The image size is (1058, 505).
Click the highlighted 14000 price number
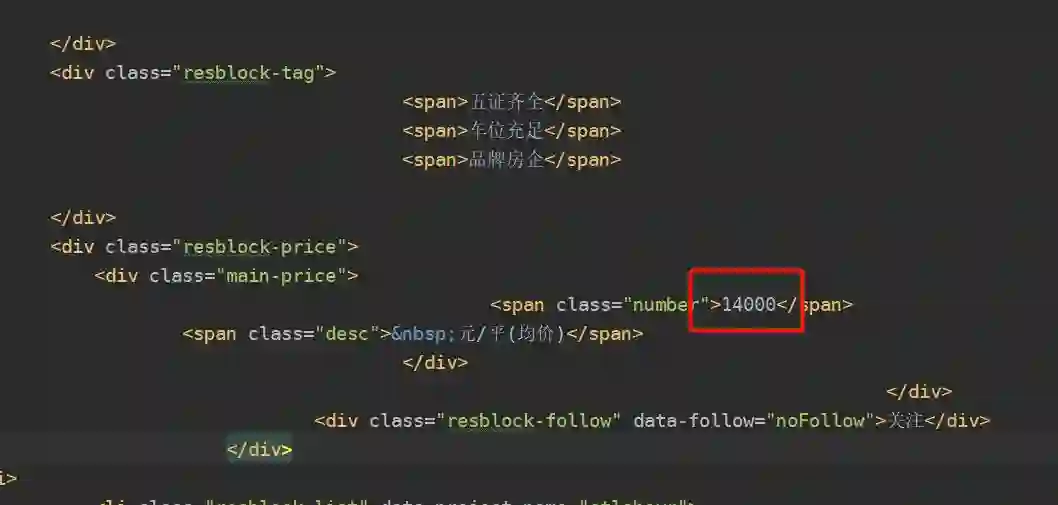pos(748,305)
